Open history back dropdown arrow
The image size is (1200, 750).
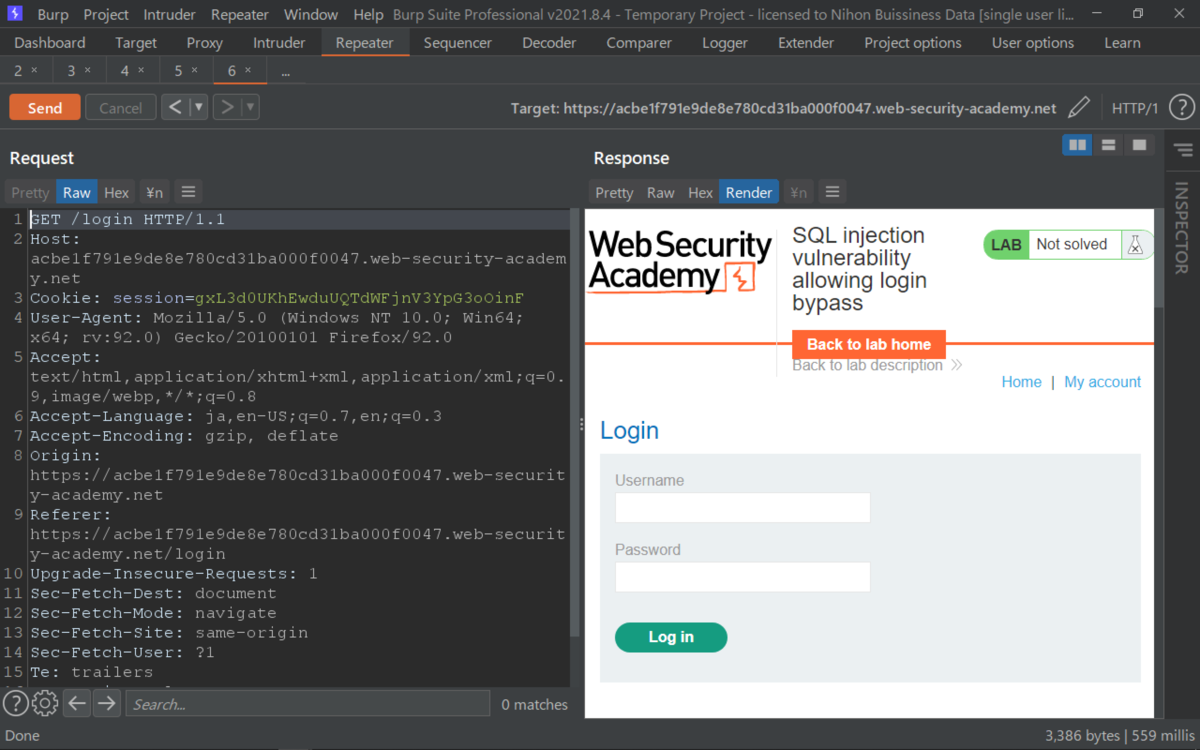[x=198, y=107]
